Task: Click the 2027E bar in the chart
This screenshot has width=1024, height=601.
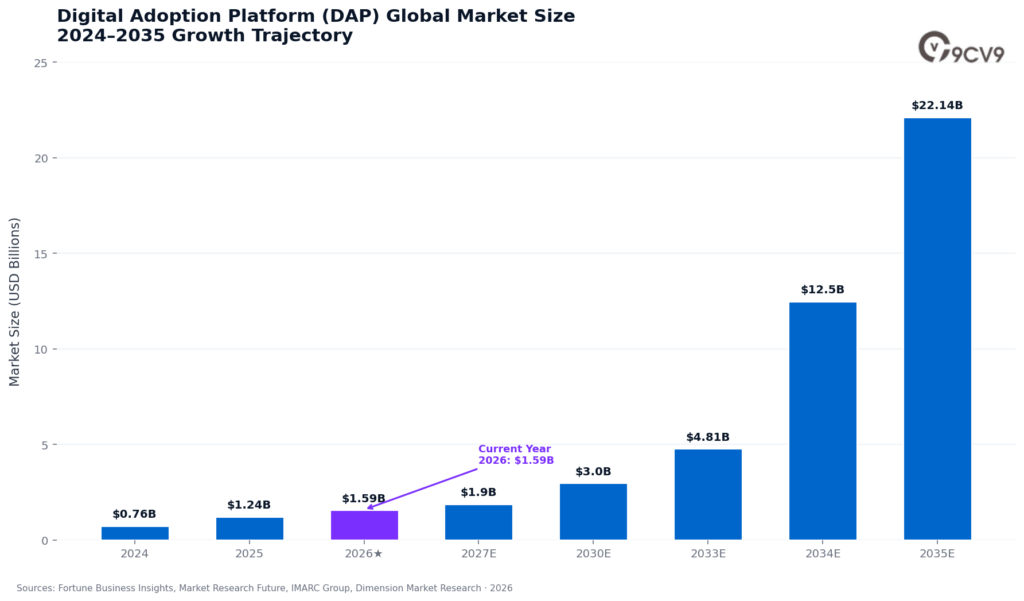Action: 479,522
